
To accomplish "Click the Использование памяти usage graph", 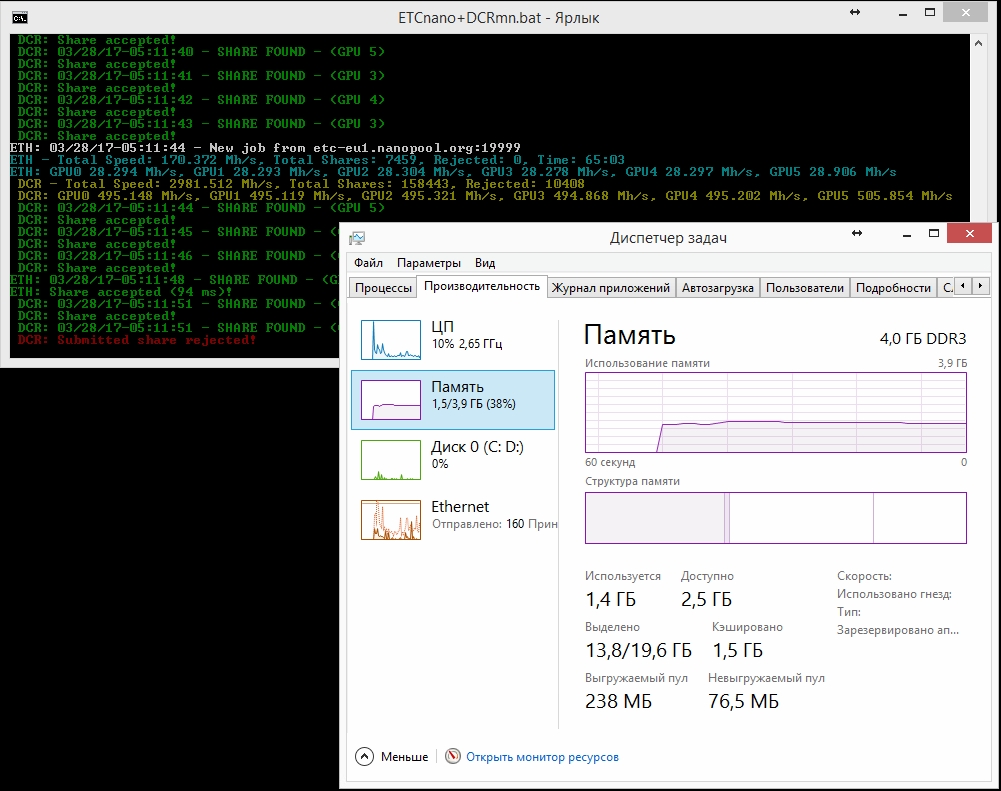I will (x=775, y=412).
